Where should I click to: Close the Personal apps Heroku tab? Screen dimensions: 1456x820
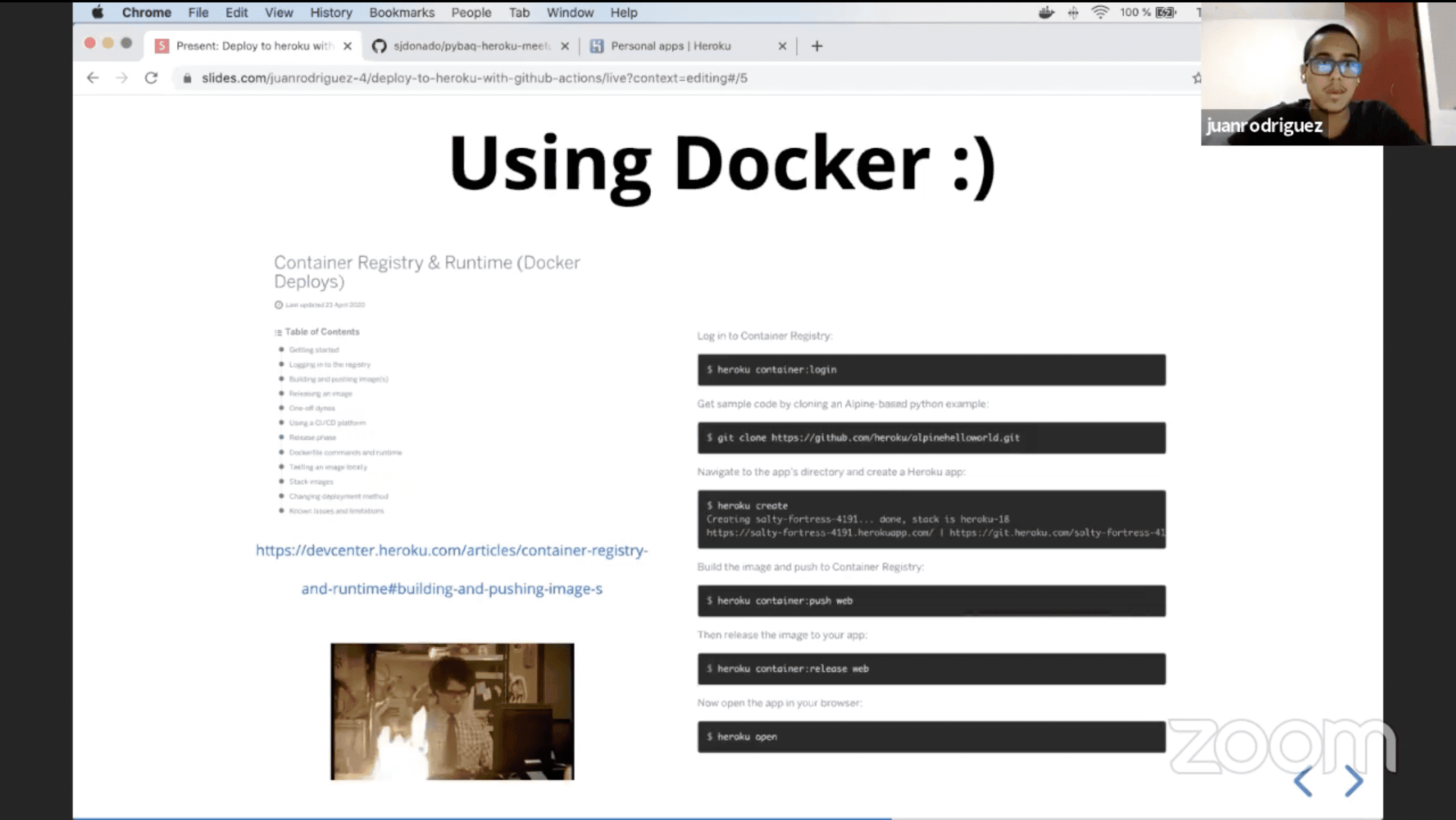[x=782, y=46]
